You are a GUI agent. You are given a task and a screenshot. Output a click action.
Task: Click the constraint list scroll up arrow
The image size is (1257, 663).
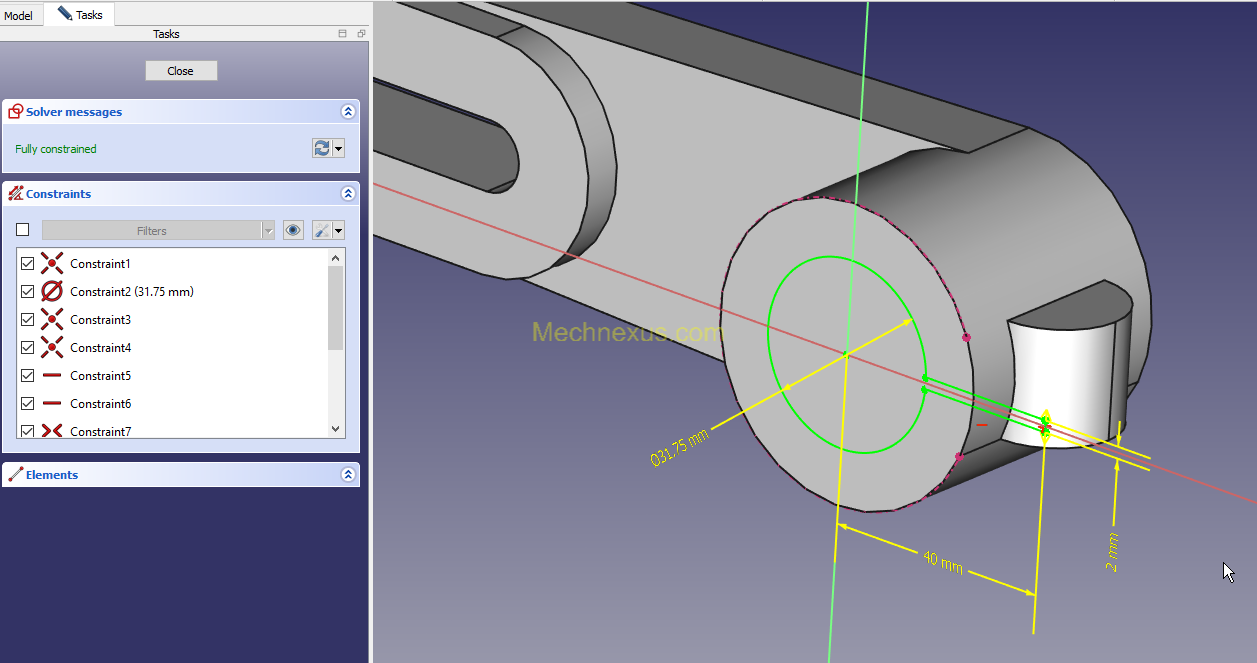pyautogui.click(x=335, y=258)
